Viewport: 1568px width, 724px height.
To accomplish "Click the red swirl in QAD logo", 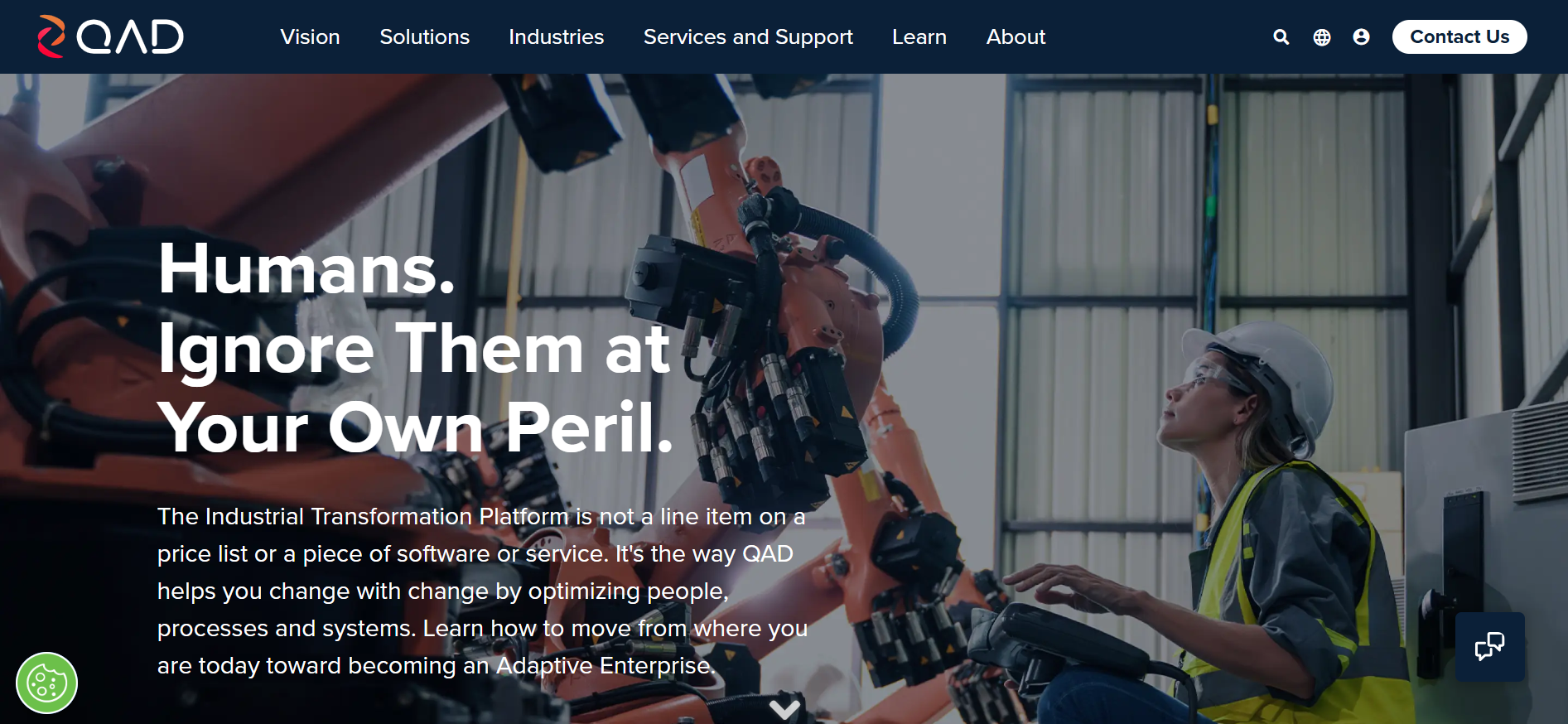I will (x=51, y=36).
